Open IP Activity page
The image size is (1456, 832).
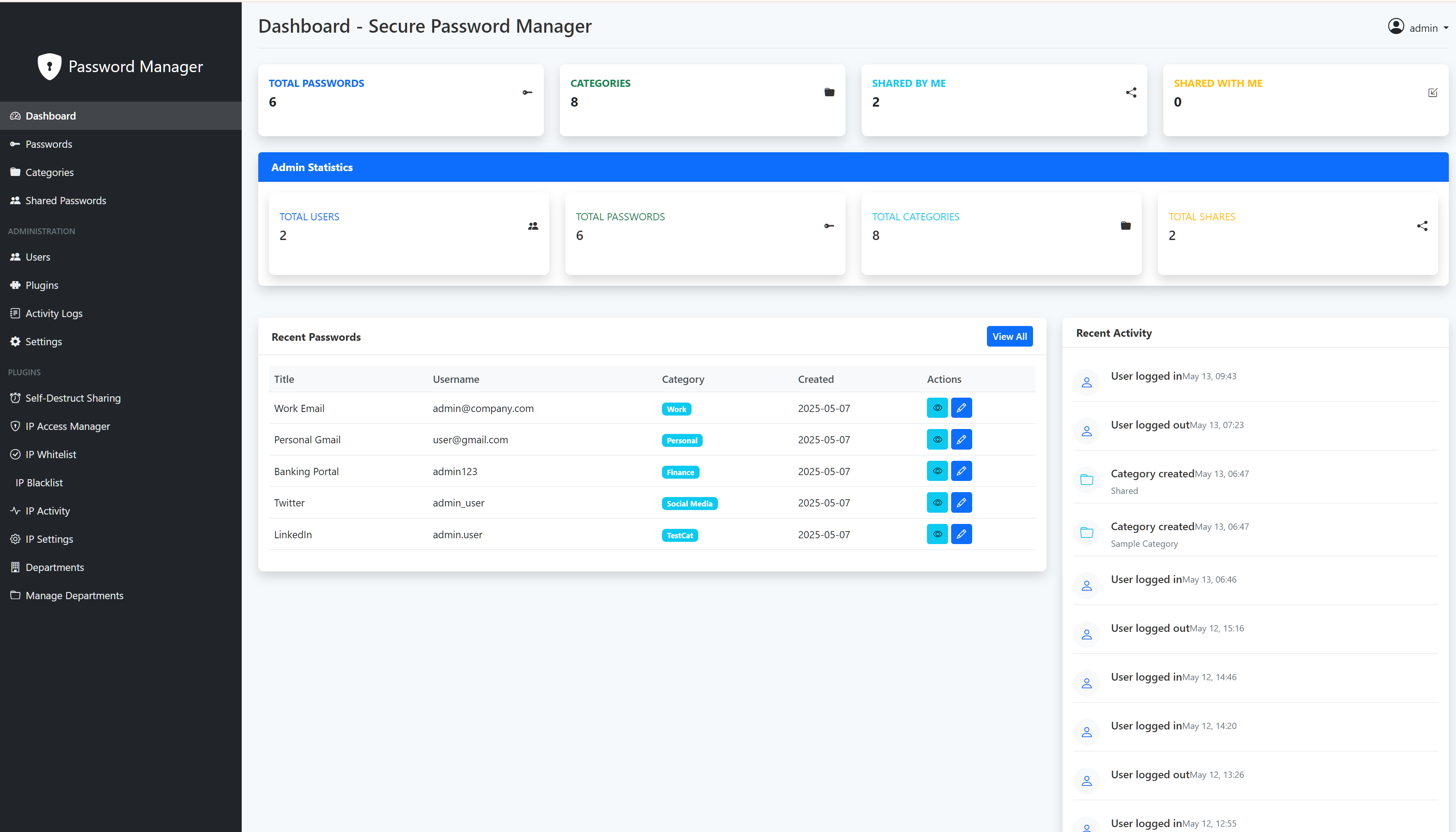click(120, 511)
